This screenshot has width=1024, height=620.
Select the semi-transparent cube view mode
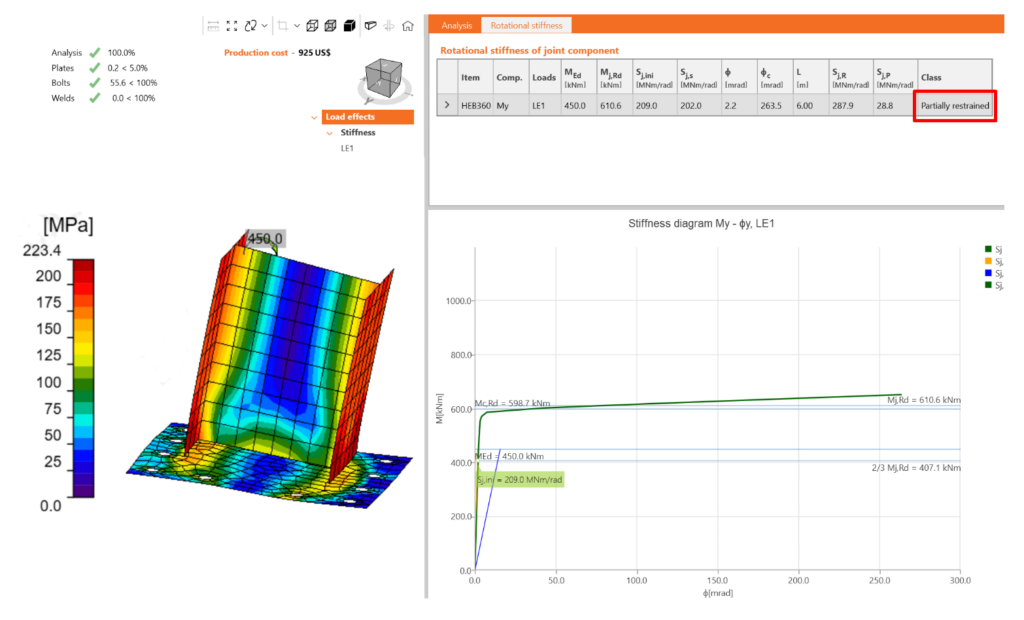(331, 26)
